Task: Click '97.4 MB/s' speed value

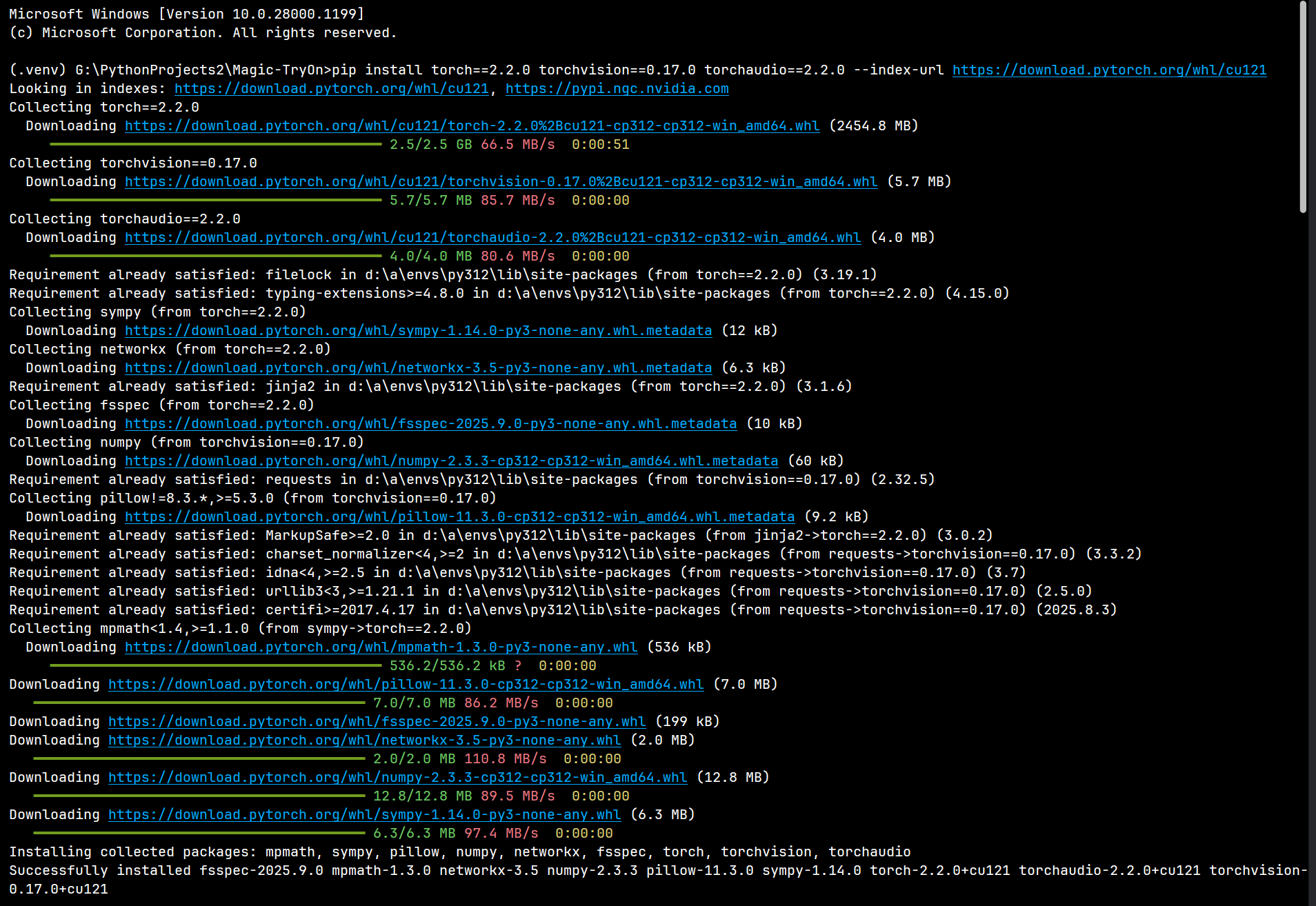Action: pyautogui.click(x=501, y=833)
